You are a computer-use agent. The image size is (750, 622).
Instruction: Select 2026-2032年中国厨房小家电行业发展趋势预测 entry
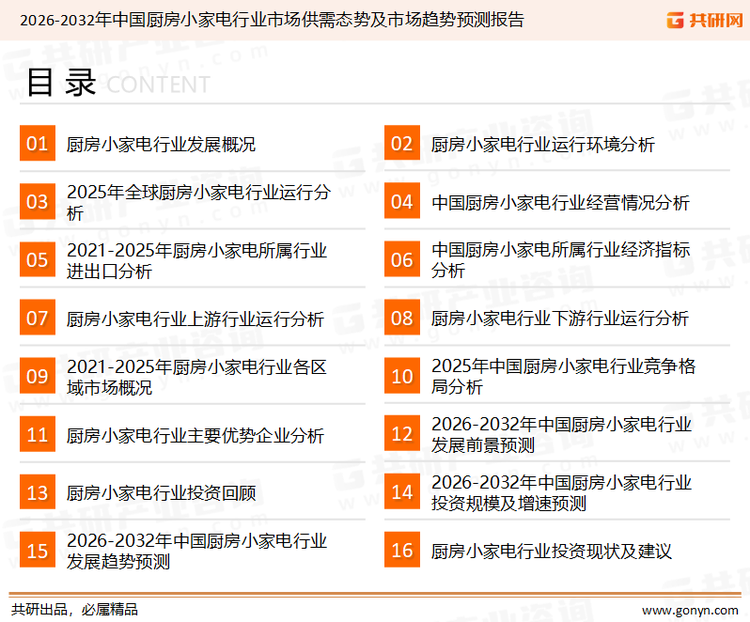(x=197, y=551)
